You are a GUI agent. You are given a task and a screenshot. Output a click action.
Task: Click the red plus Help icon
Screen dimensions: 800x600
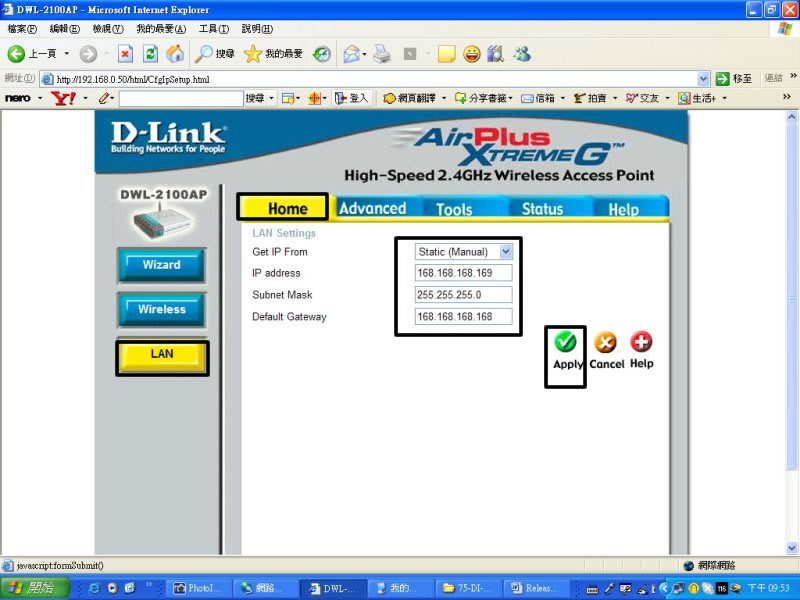641,342
